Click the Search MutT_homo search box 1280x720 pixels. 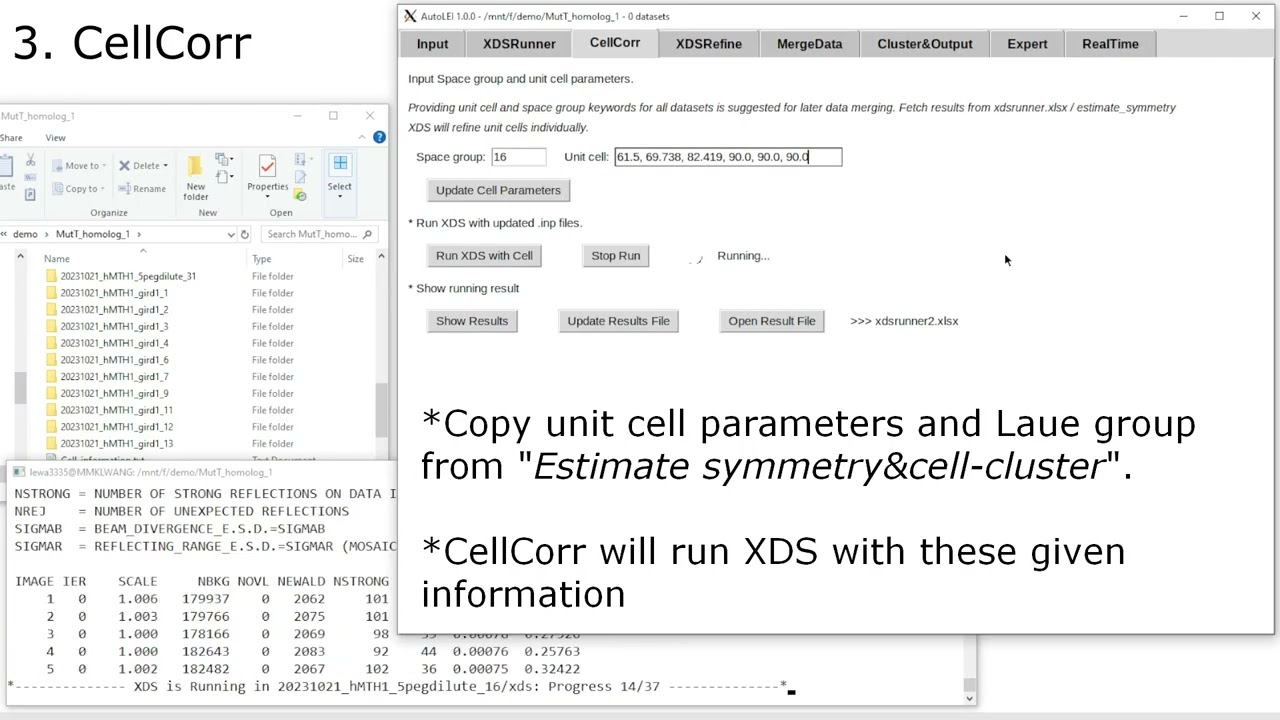(319, 234)
